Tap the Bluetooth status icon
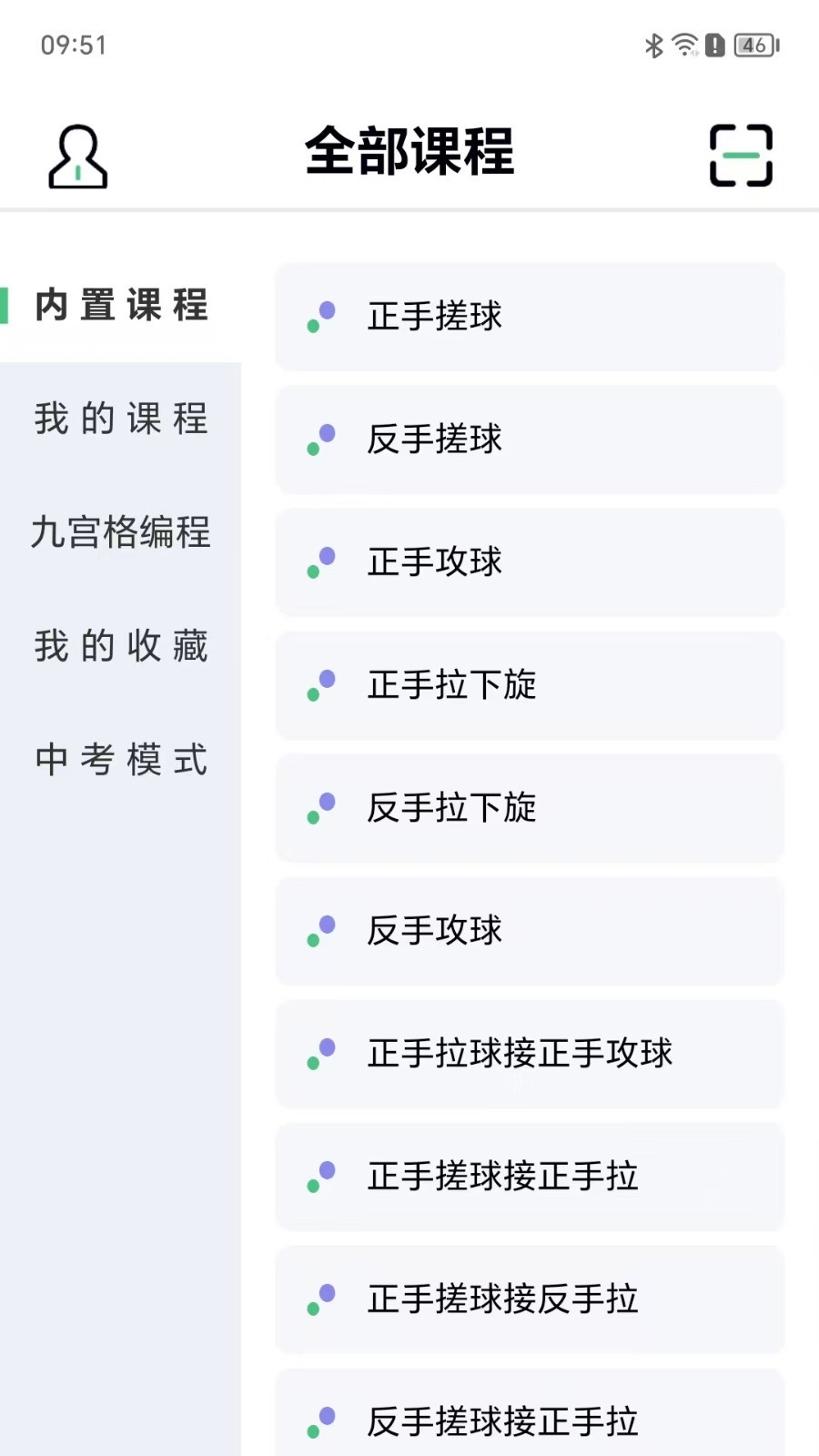Viewport: 819px width, 1456px height. coord(653,45)
